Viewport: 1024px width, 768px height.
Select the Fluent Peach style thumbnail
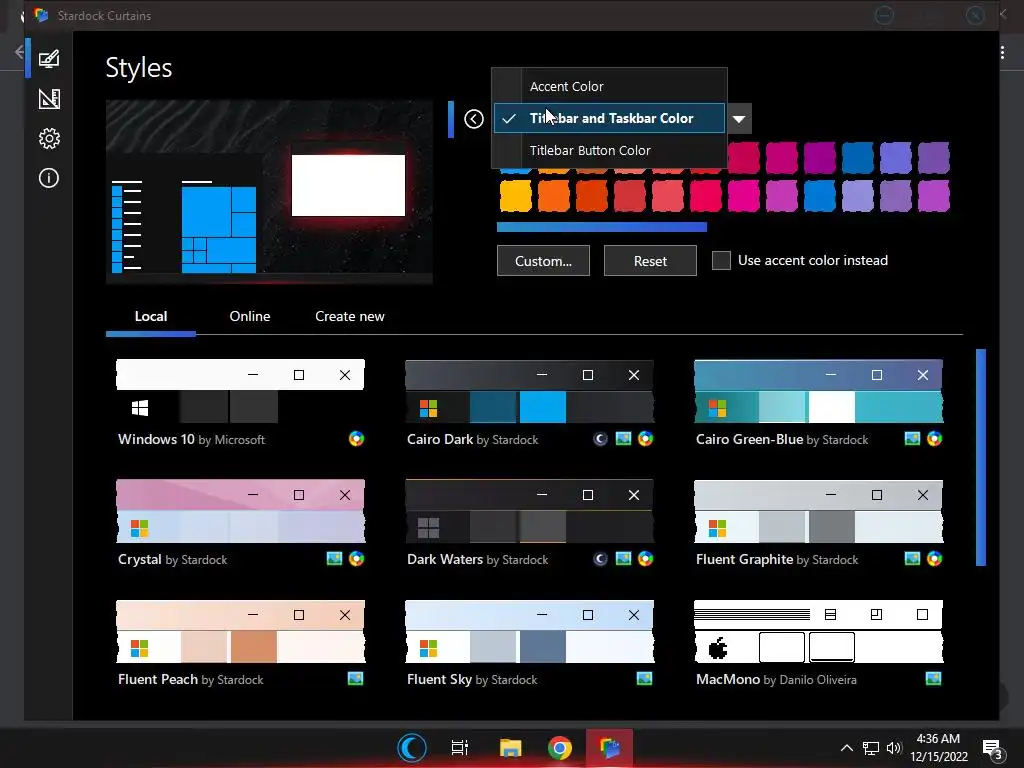pyautogui.click(x=240, y=631)
